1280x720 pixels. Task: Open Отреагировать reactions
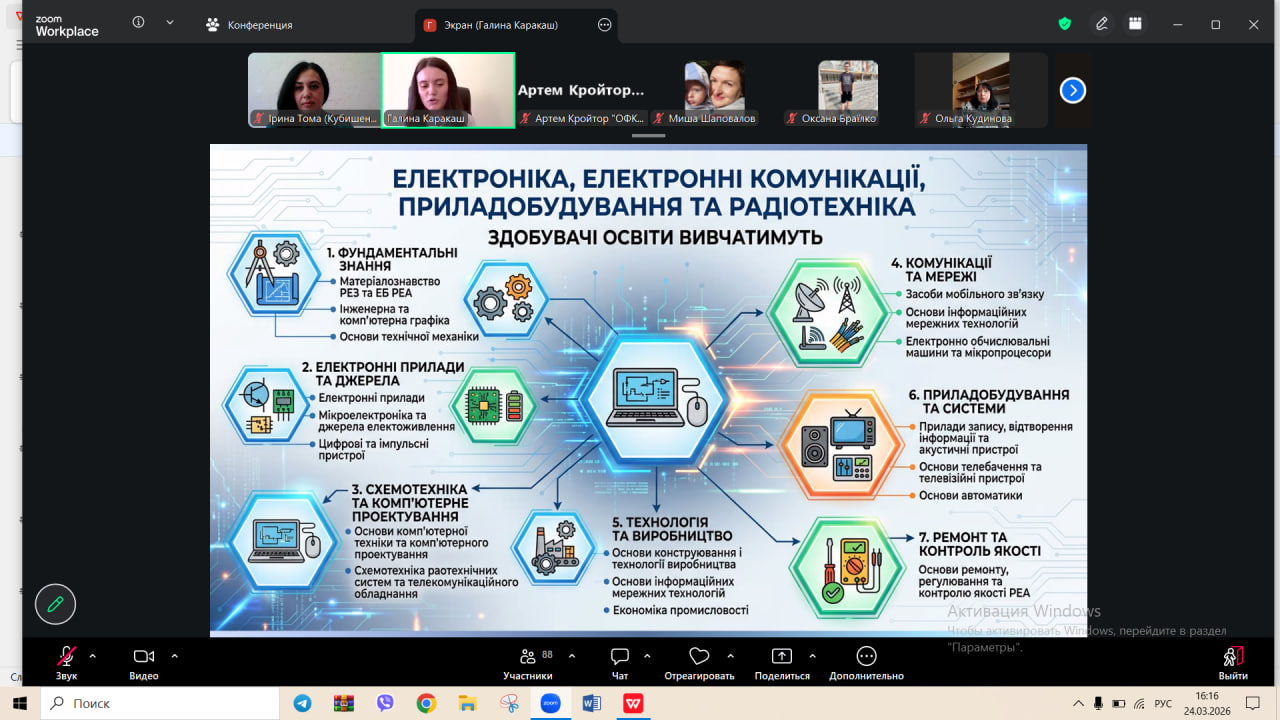[x=699, y=663]
